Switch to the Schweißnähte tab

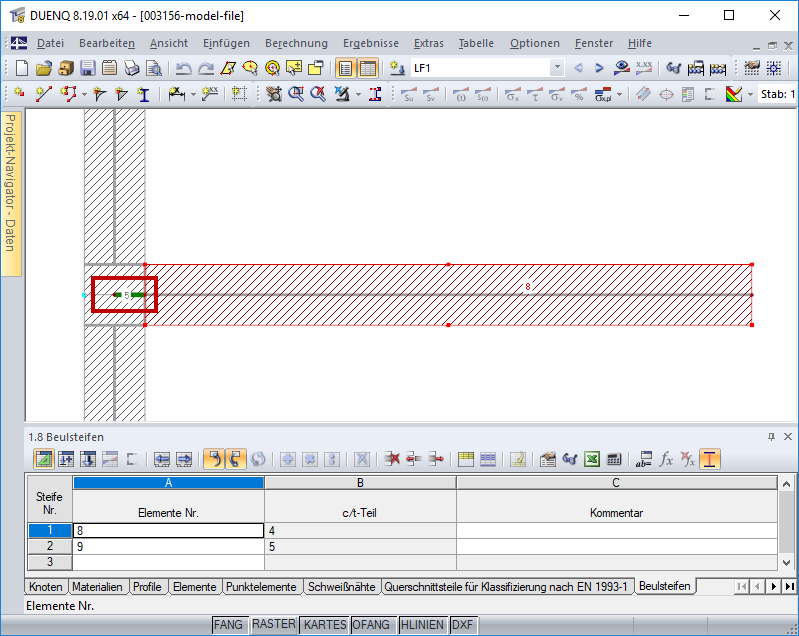(341, 587)
